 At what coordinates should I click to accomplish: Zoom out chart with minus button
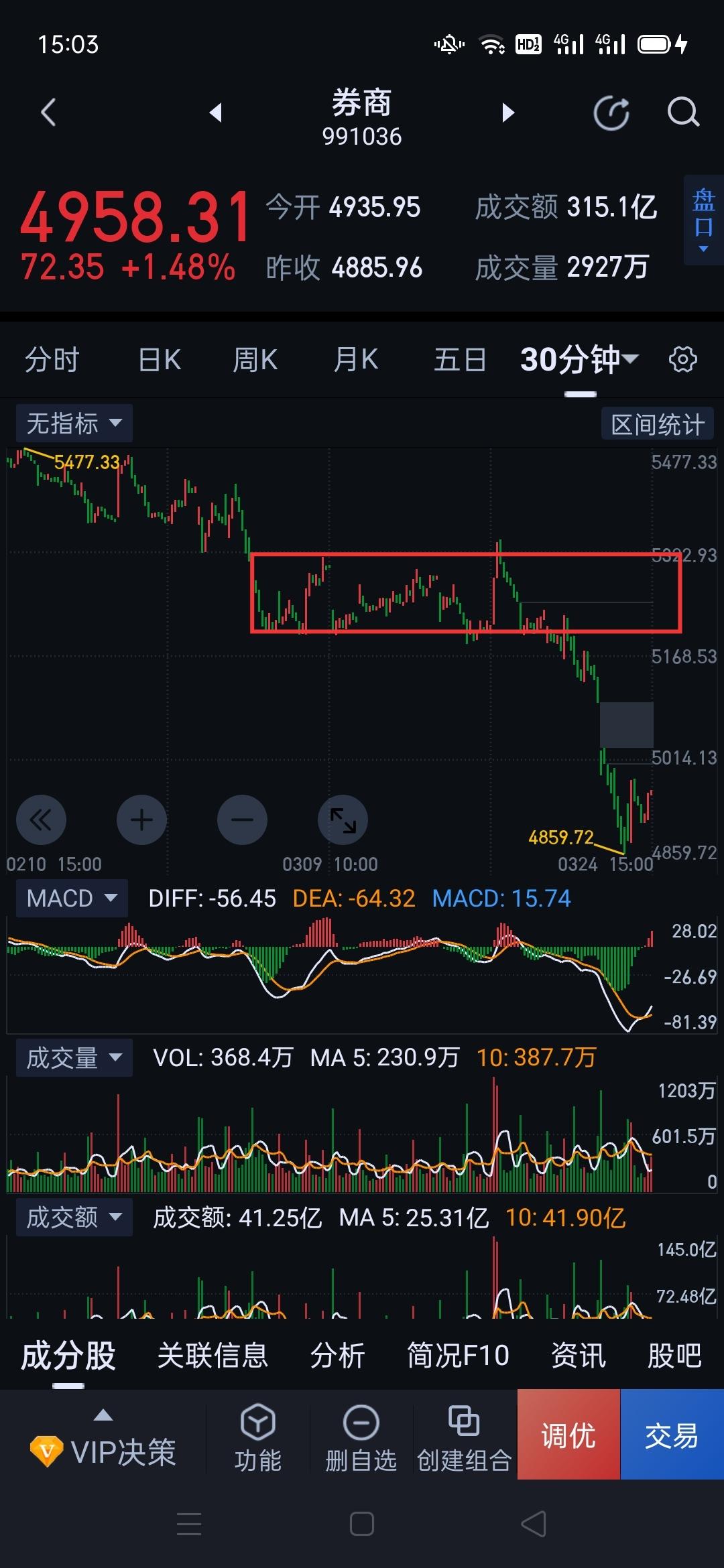click(242, 820)
